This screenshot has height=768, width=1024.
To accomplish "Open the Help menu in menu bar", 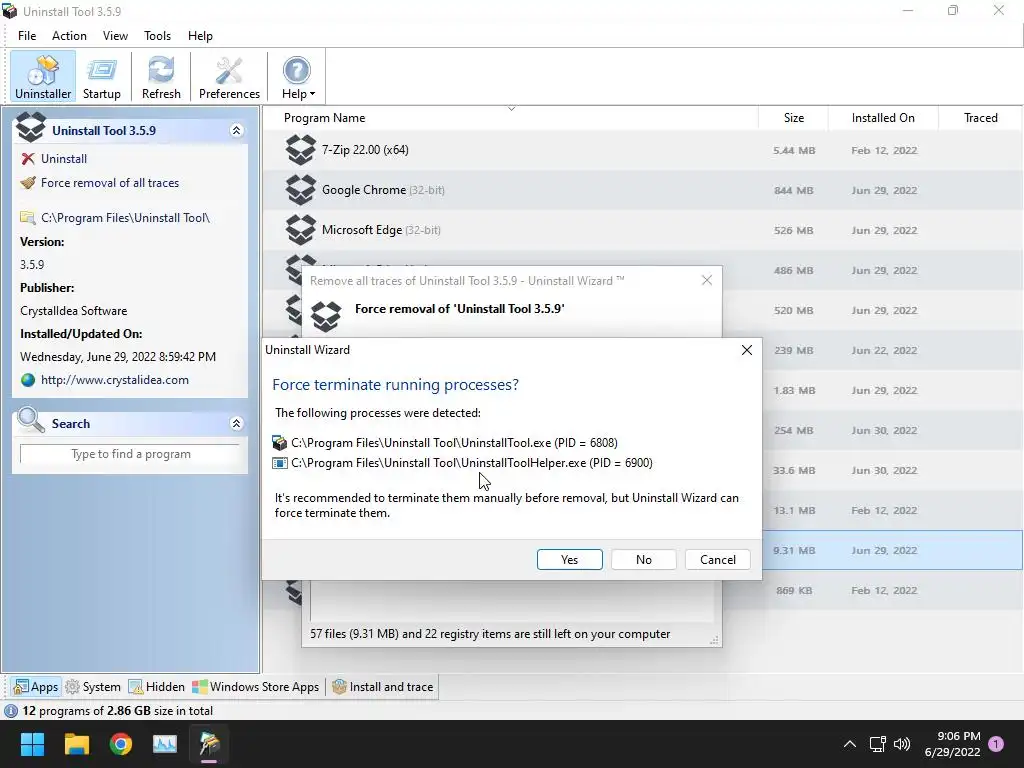I will coord(200,36).
